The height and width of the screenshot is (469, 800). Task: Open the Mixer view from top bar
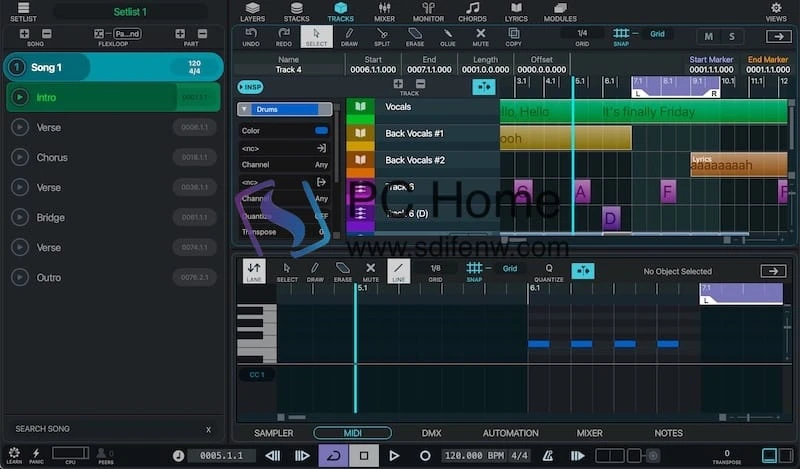(x=384, y=12)
